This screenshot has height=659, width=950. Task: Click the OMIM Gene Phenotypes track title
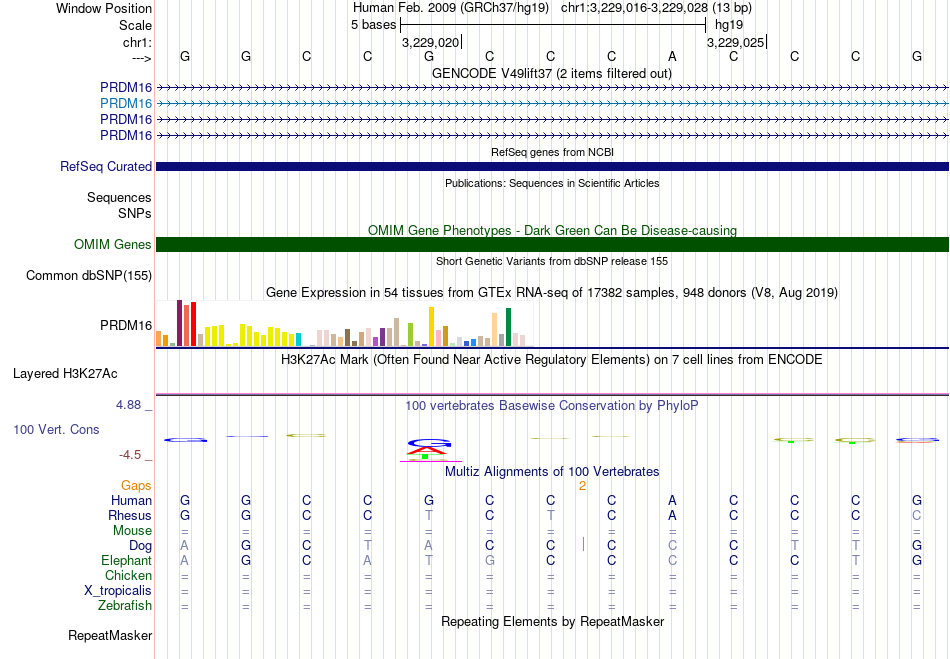553,231
